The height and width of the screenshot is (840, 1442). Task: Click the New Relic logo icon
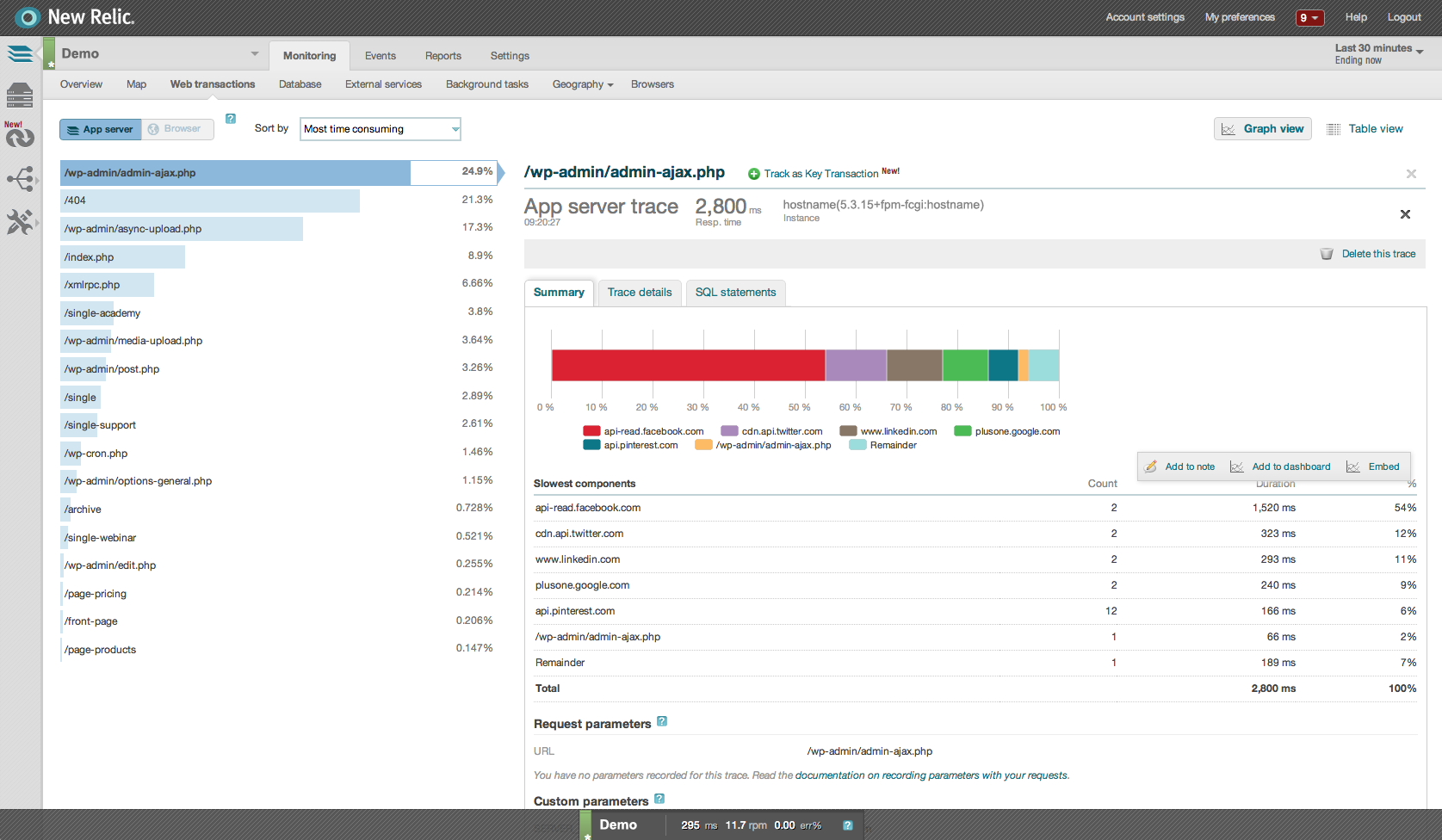[28, 17]
